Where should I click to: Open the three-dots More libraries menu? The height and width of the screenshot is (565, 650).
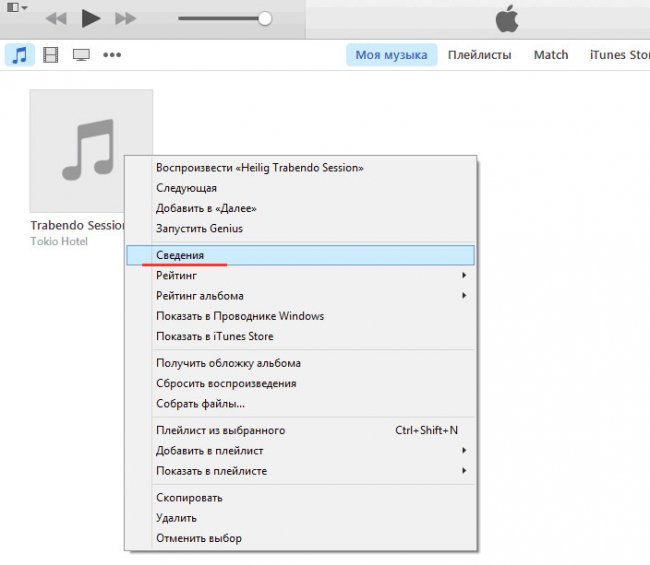tap(112, 55)
